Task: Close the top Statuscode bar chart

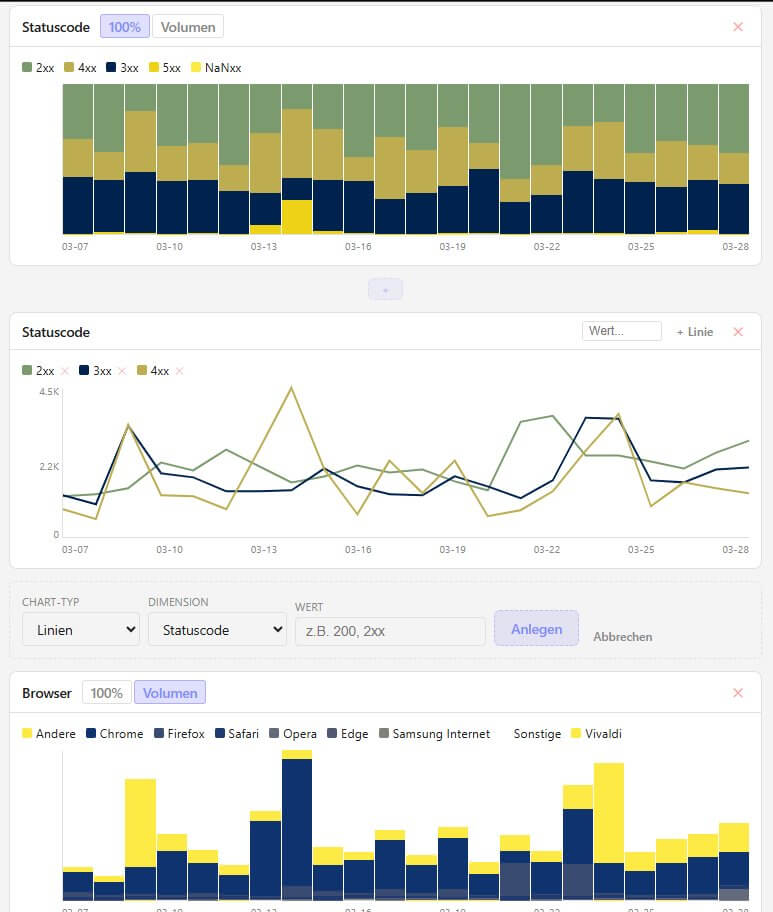Action: coord(738,27)
